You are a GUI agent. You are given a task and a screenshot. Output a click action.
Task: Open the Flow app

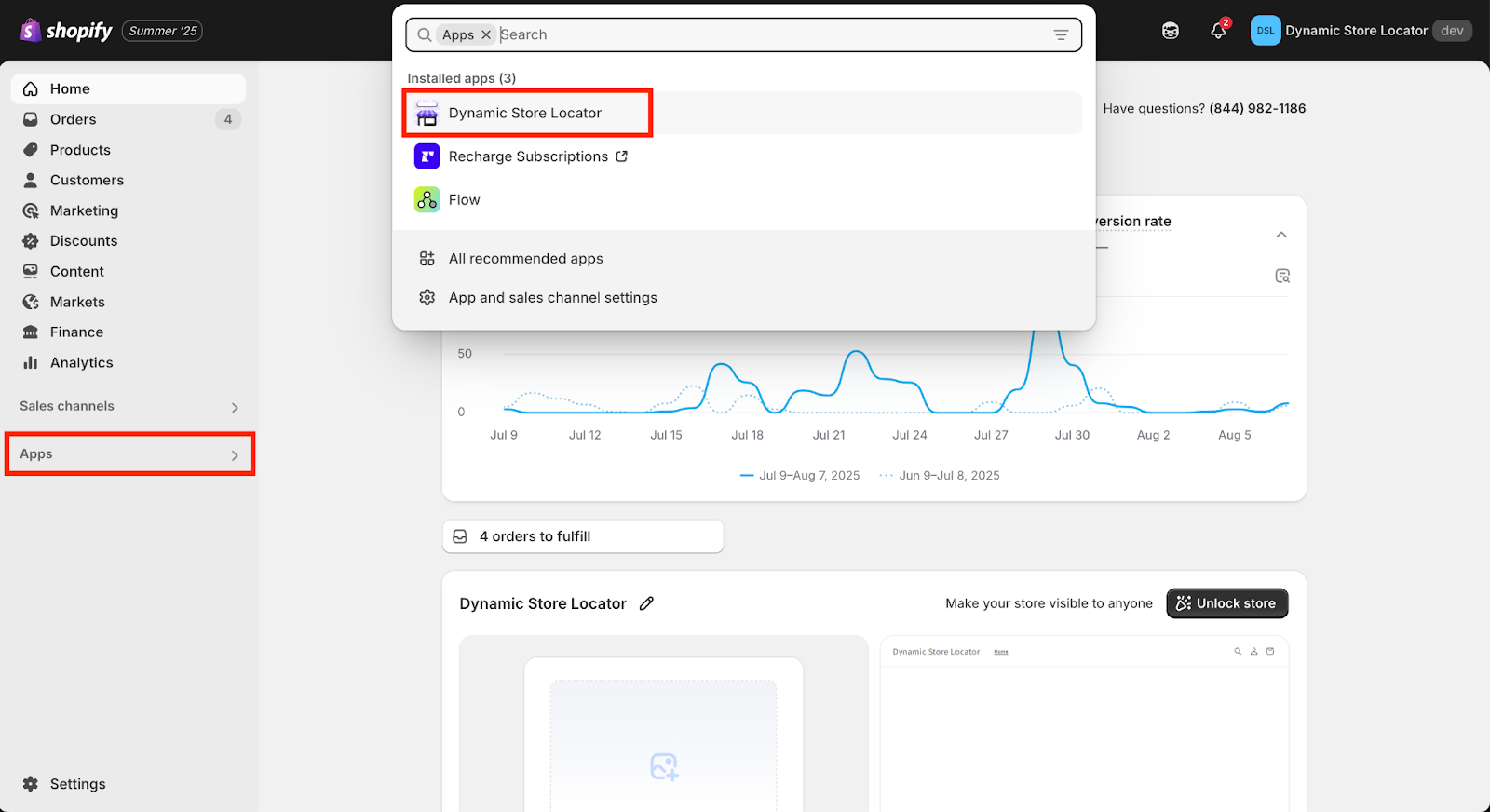pos(744,199)
